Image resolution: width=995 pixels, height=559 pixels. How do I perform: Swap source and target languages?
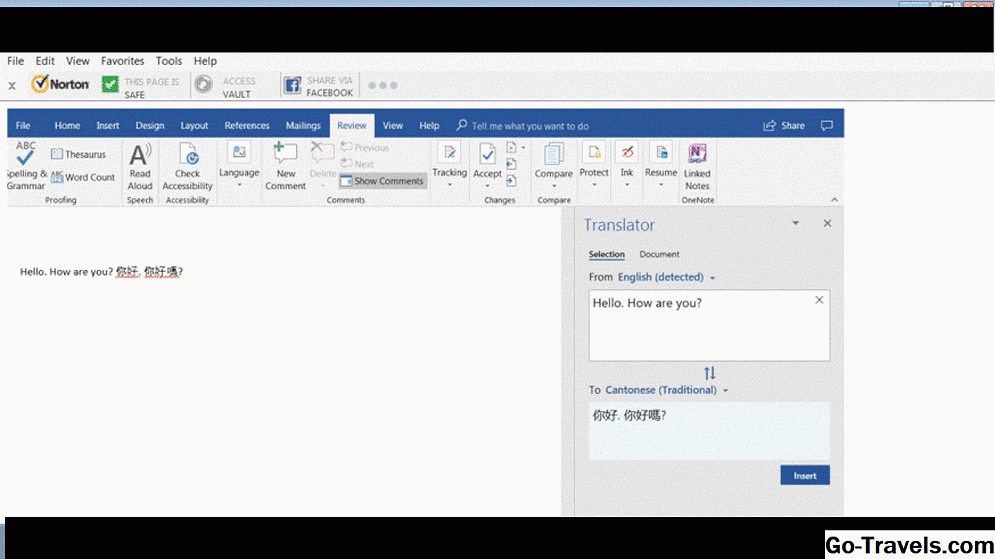(x=709, y=373)
